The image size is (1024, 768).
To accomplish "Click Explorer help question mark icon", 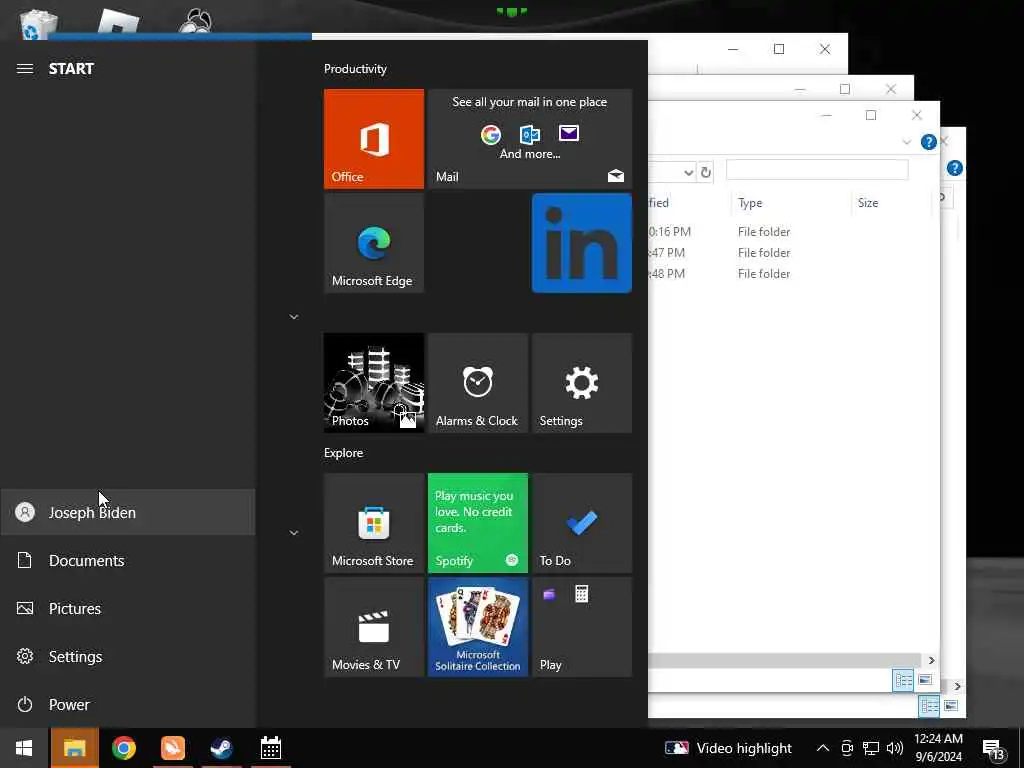I will coord(929,142).
